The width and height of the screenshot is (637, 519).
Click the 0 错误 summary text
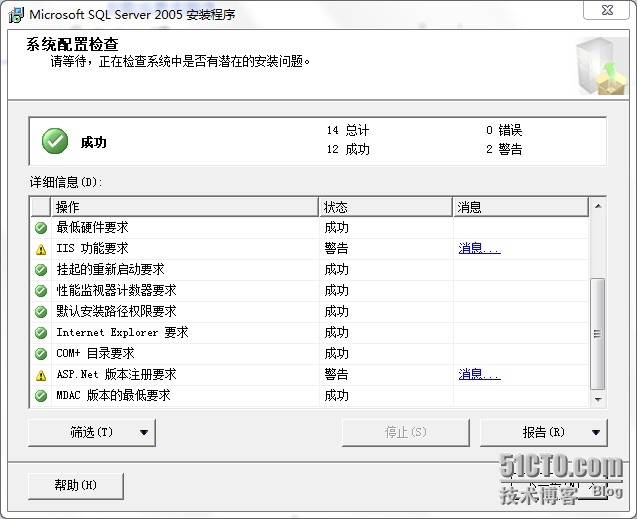pos(504,130)
